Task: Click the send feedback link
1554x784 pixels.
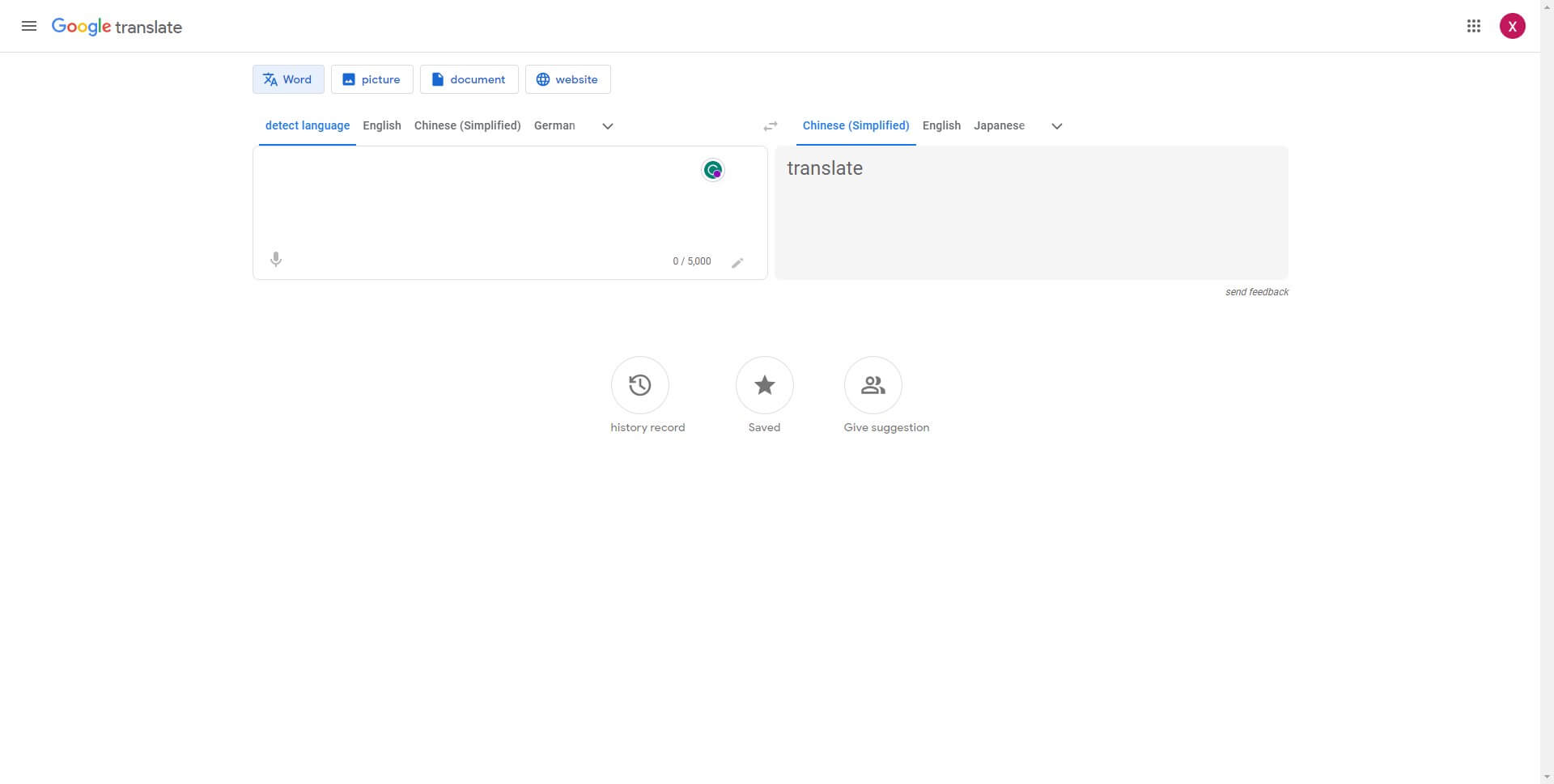Action: (1256, 292)
